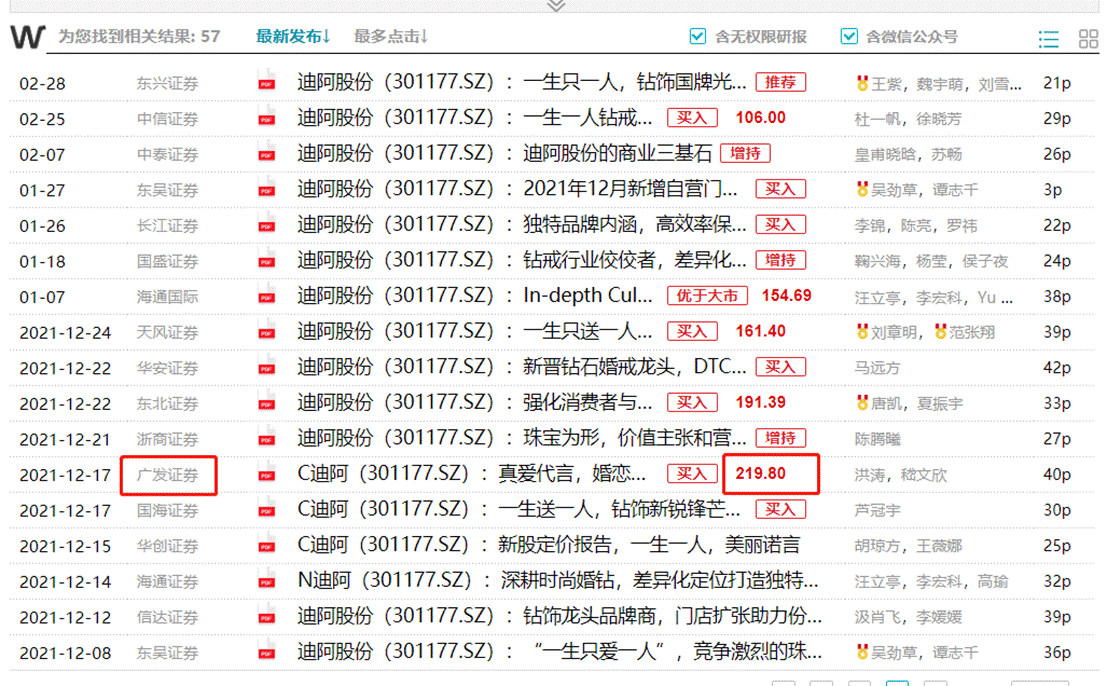Open report 钻饰龙头品牌商，门店扩张助力份...
Screen dimensions: 1107x686
click(x=672, y=616)
